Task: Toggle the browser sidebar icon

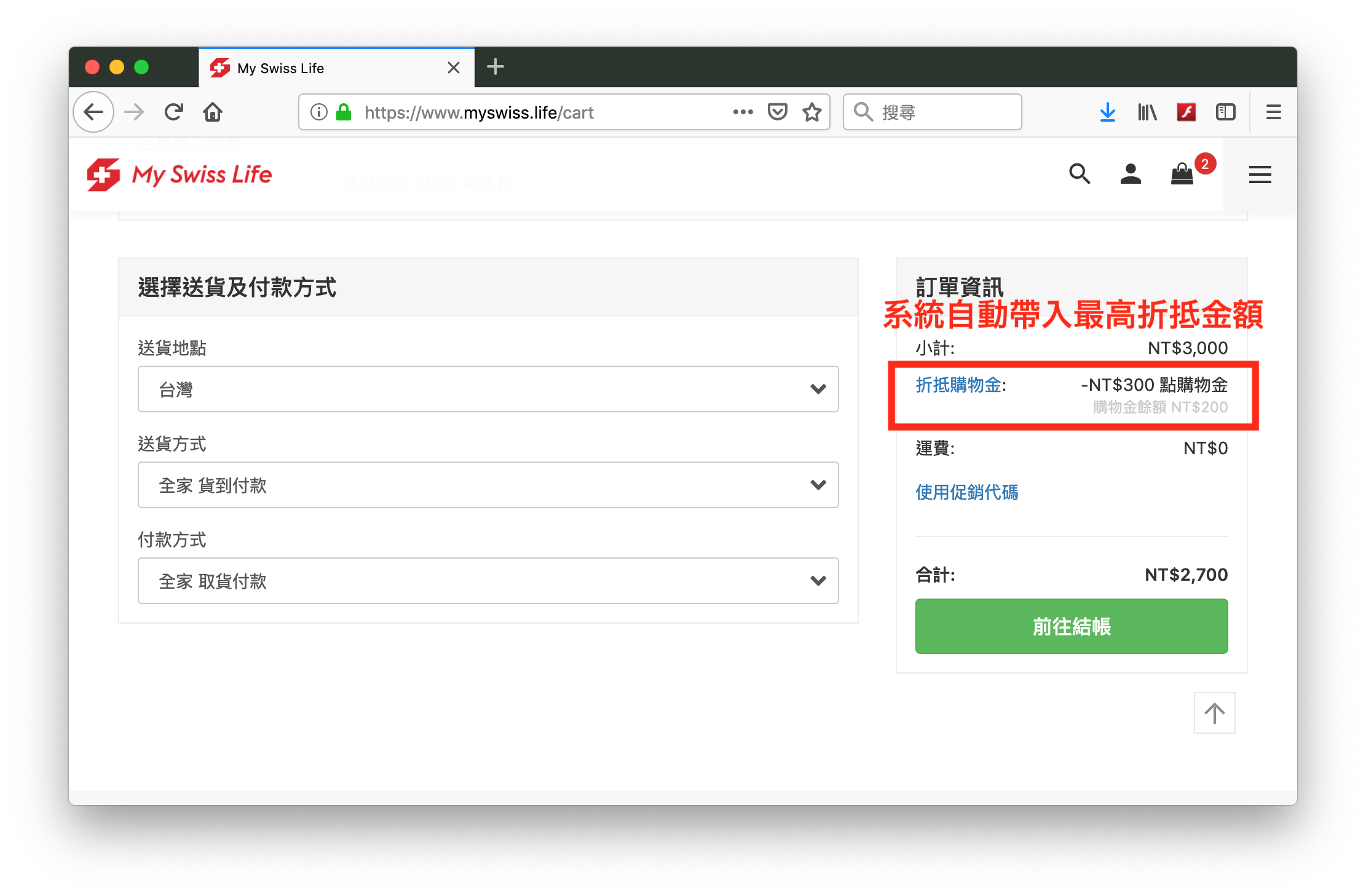Action: 1225,112
